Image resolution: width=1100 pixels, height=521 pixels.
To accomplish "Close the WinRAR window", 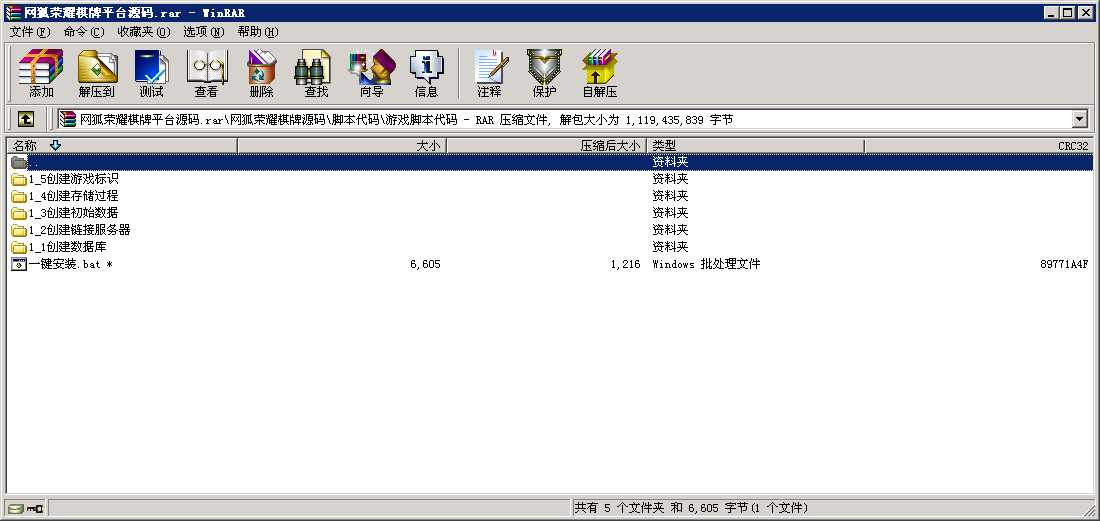I will [x=1085, y=12].
